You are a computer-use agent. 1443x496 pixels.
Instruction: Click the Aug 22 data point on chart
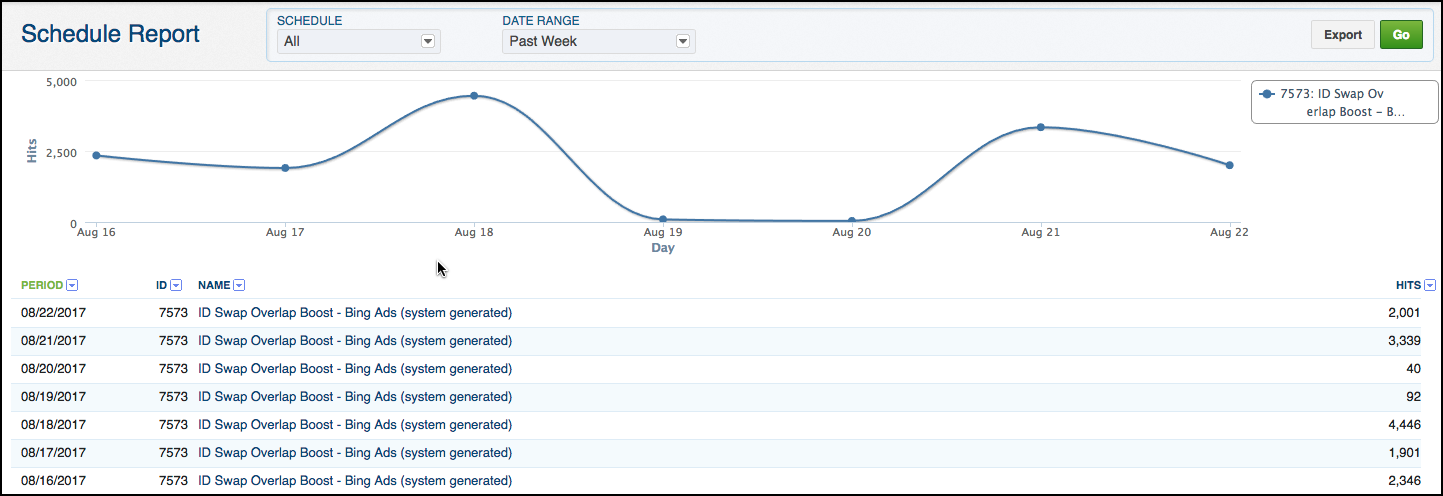tap(1230, 165)
